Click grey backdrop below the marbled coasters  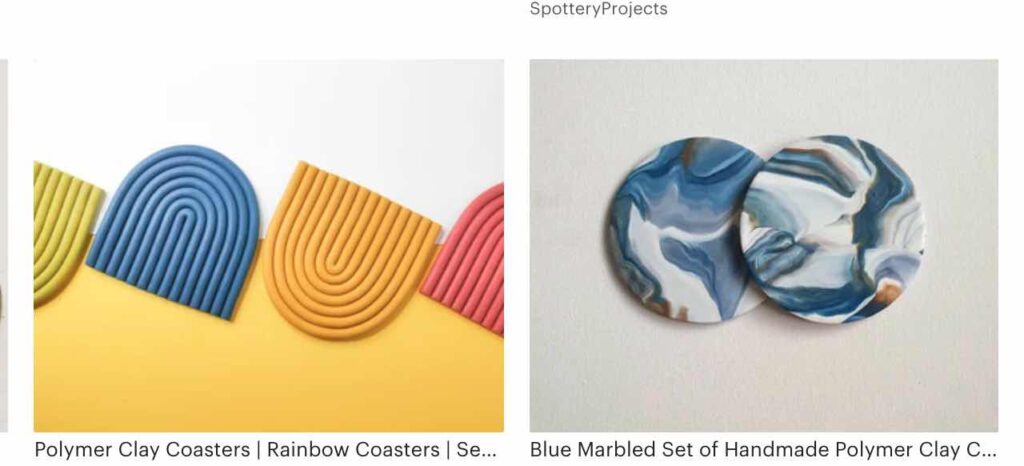763,379
